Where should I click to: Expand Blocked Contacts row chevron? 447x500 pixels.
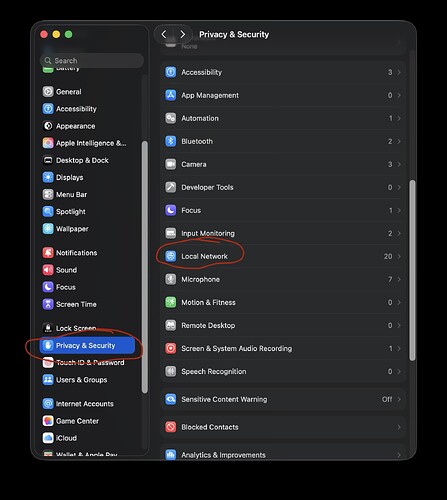(x=399, y=427)
